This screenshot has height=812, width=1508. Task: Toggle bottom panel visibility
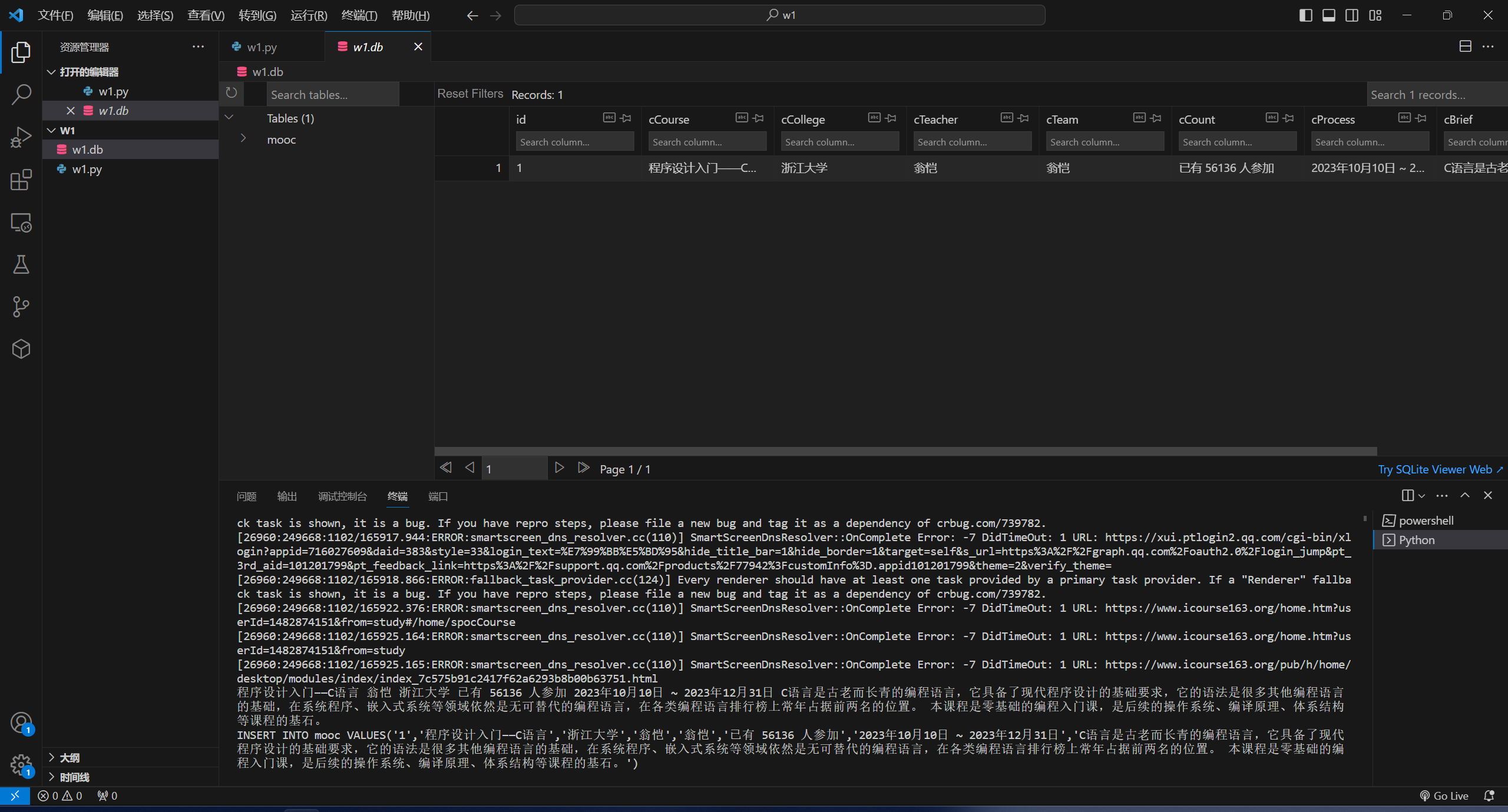[x=1329, y=15]
